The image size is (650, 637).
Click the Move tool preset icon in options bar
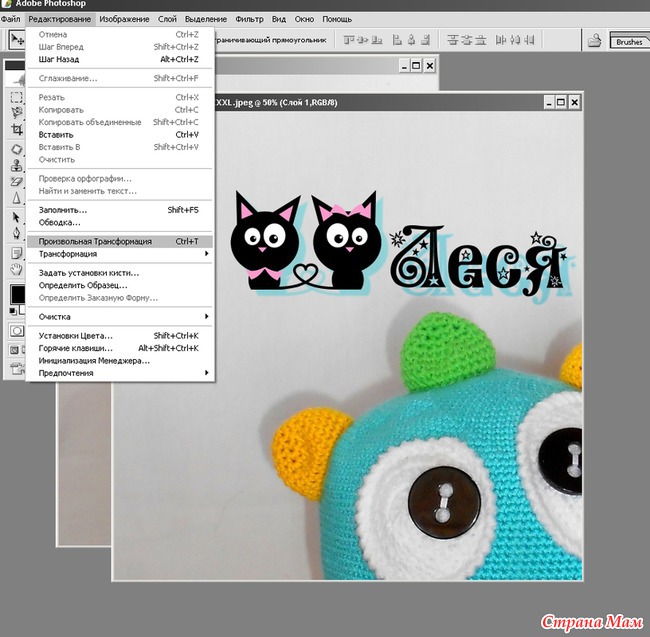(16, 40)
